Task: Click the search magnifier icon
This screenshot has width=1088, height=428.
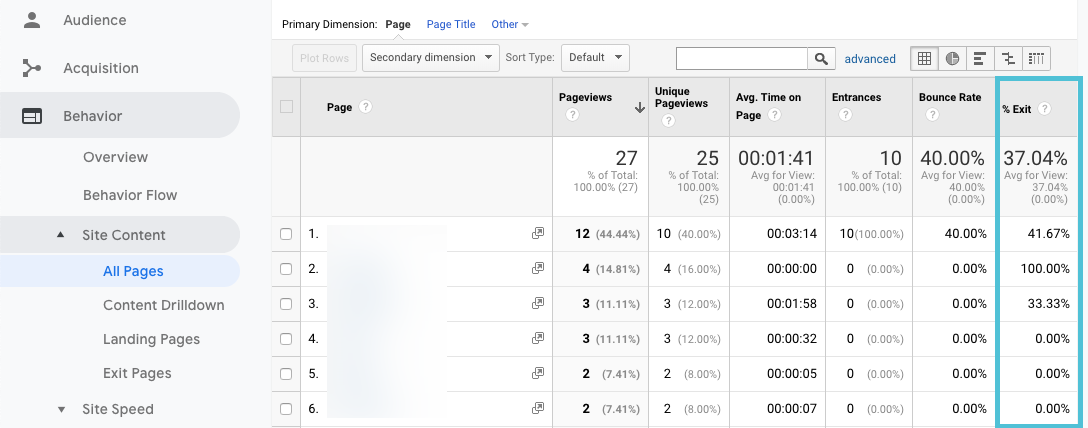Action: click(822, 59)
